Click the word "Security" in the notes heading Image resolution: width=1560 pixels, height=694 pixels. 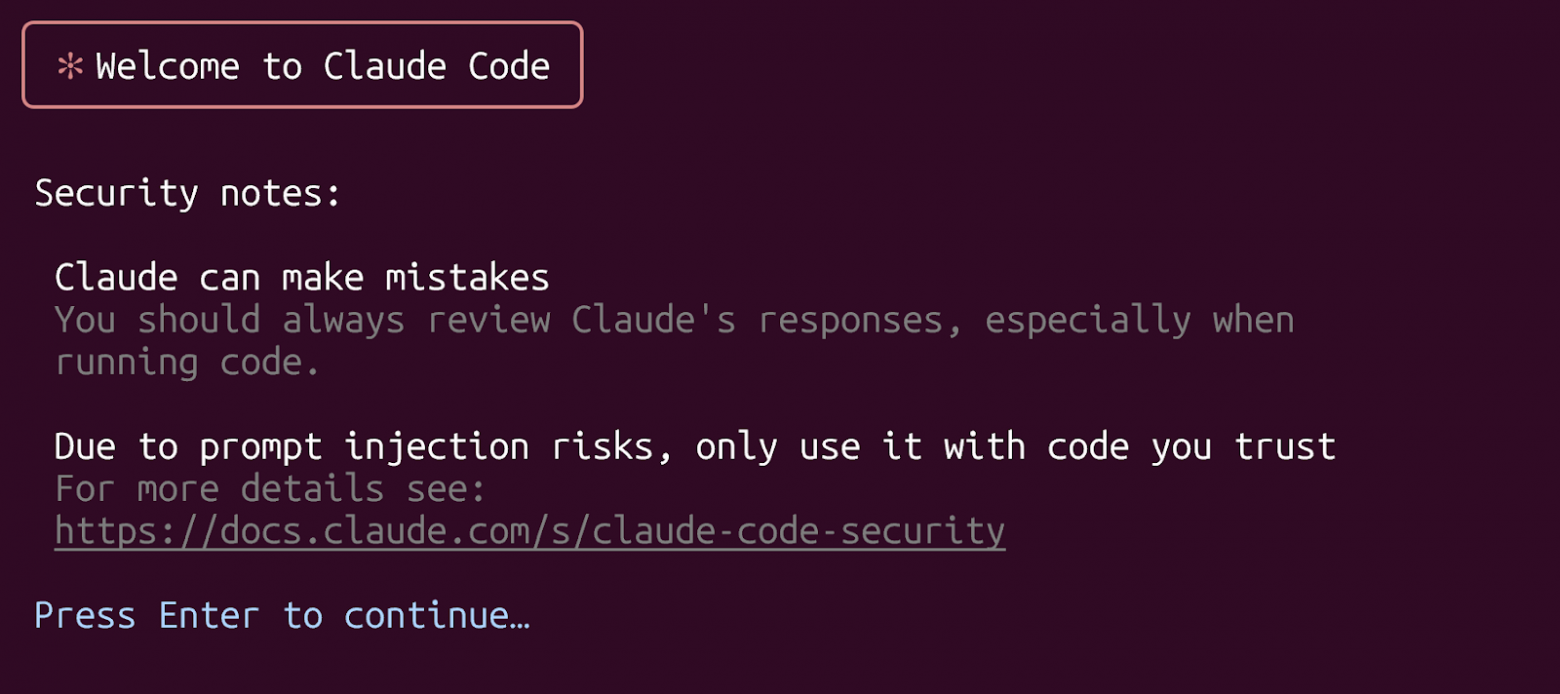(116, 193)
